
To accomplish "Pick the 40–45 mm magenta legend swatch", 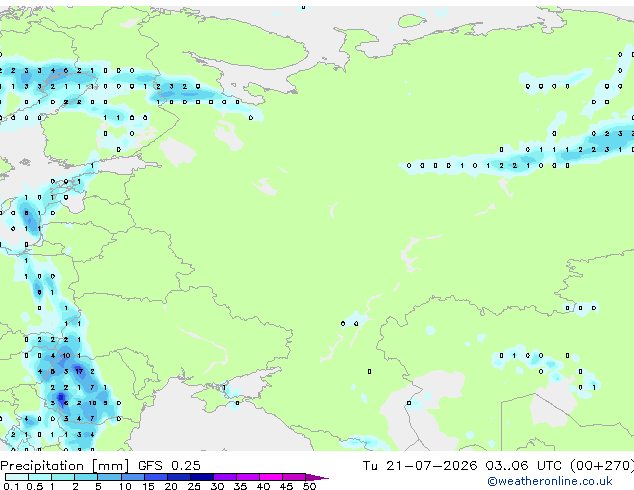I will [271, 477].
